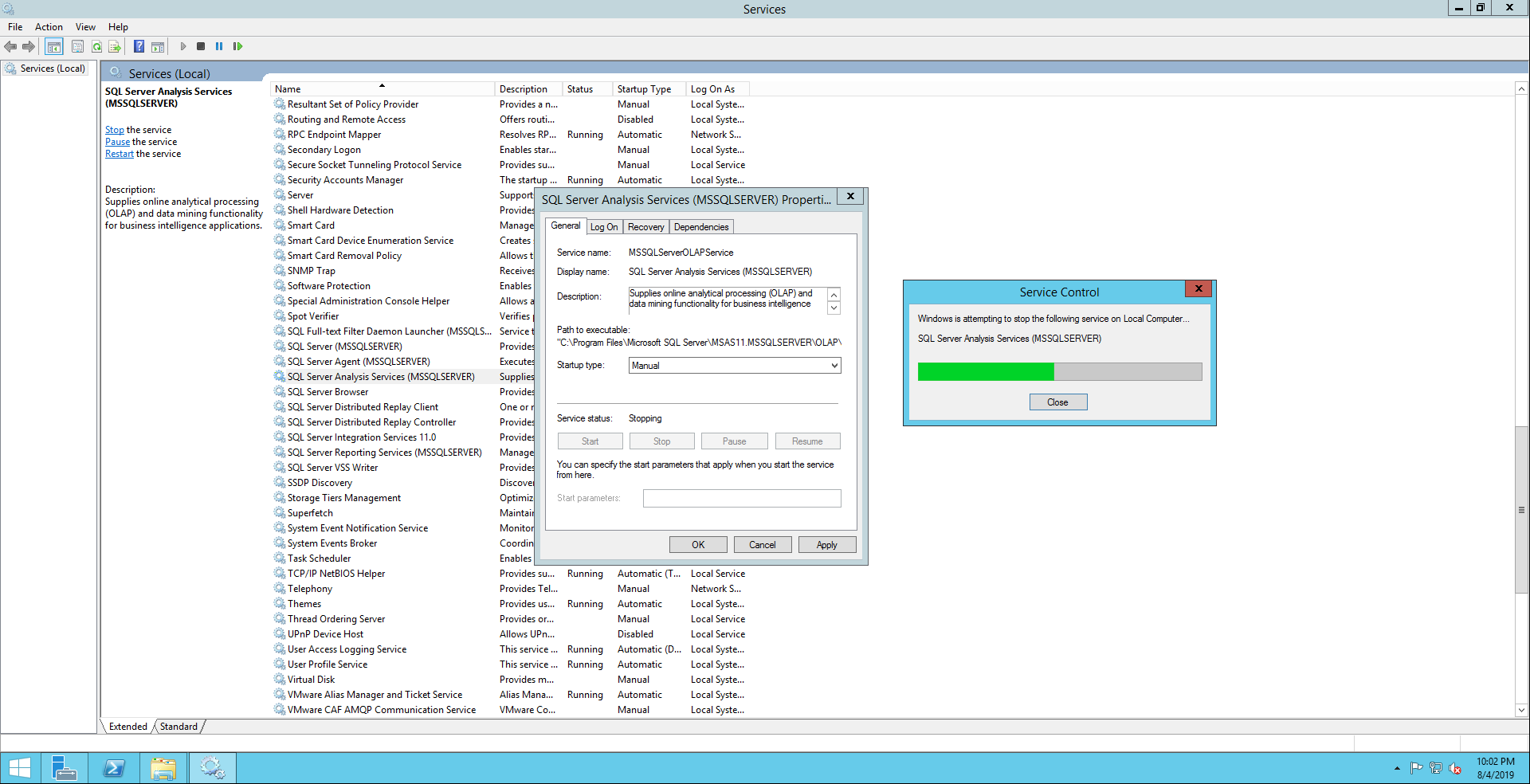This screenshot has width=1530, height=784.
Task: Click the service stopping progress bar
Action: (x=1059, y=372)
